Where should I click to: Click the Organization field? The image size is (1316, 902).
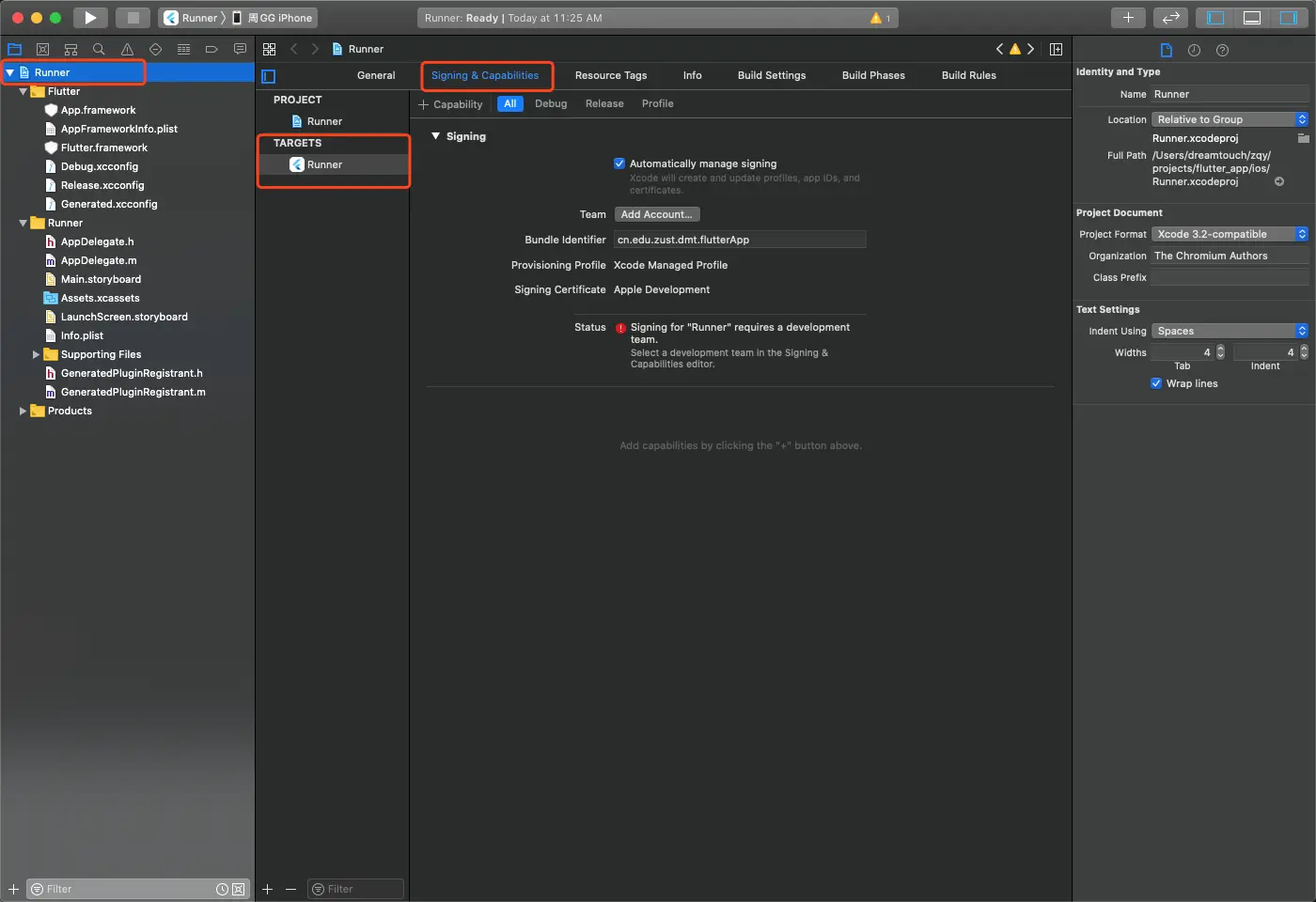pyautogui.click(x=1230, y=256)
